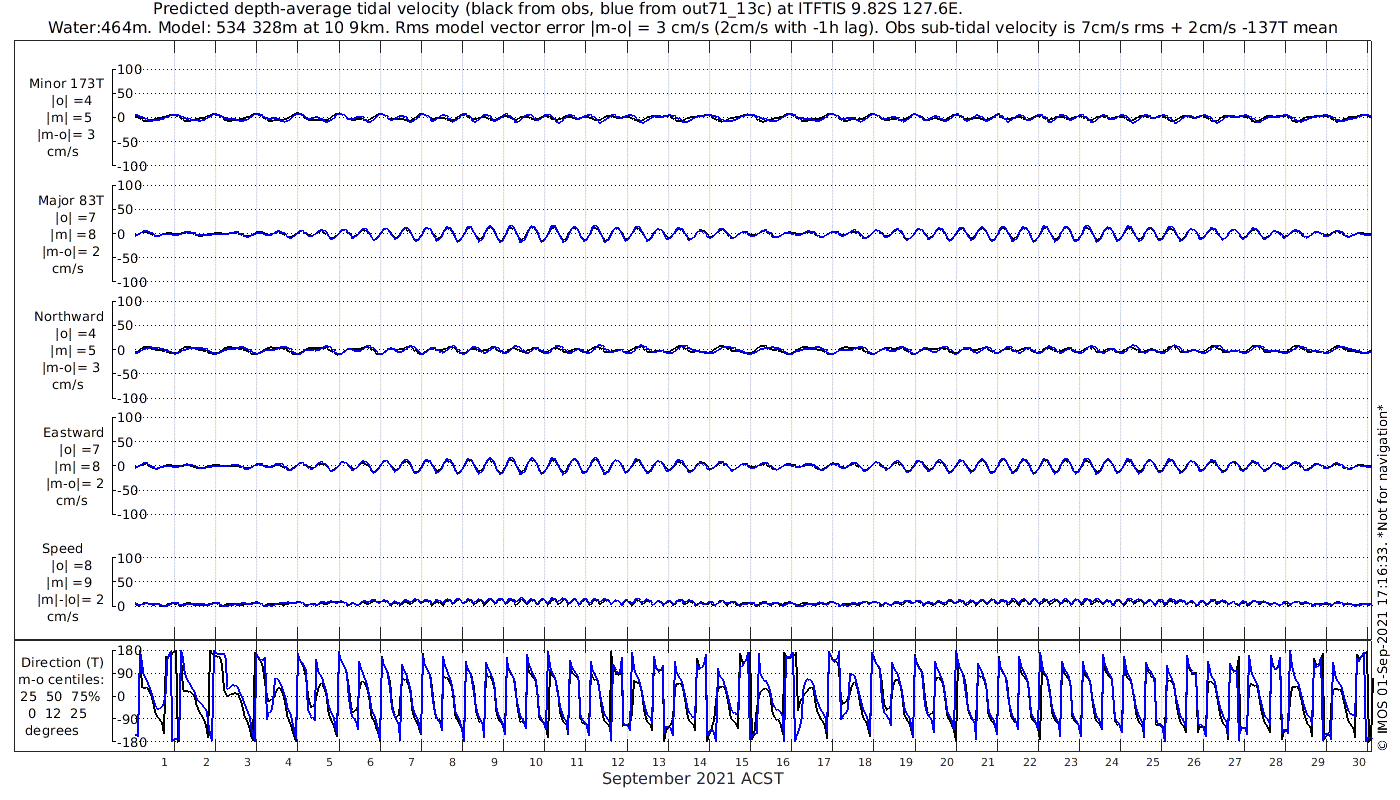Image resolution: width=1400 pixels, height=800 pixels.
Task: Click day 18 on the September date axis
Action: tap(865, 762)
